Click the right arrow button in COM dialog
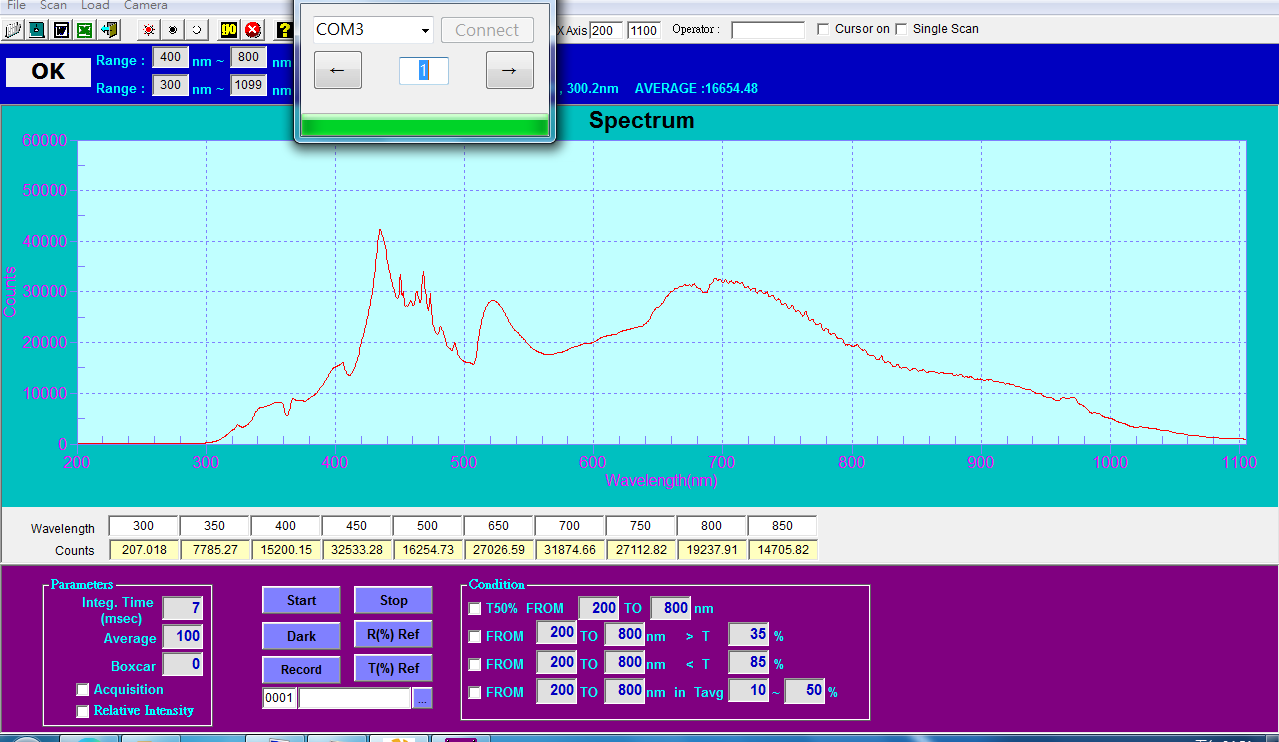1279x742 pixels. [509, 70]
